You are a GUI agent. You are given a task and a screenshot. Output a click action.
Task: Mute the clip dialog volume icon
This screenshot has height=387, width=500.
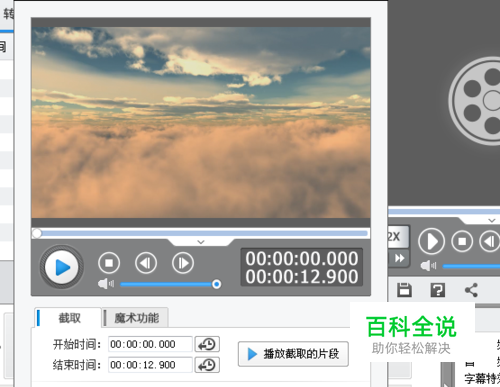[x=106, y=284]
